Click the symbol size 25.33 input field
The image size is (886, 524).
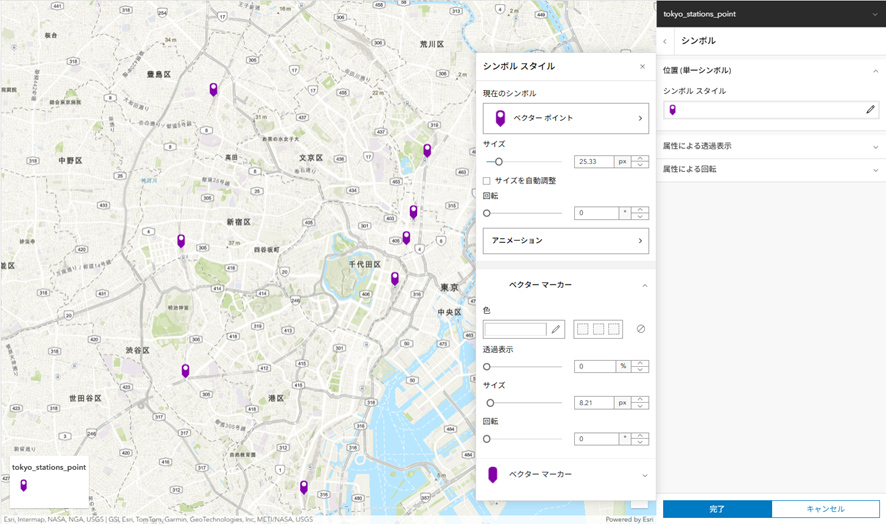pyautogui.click(x=594, y=162)
